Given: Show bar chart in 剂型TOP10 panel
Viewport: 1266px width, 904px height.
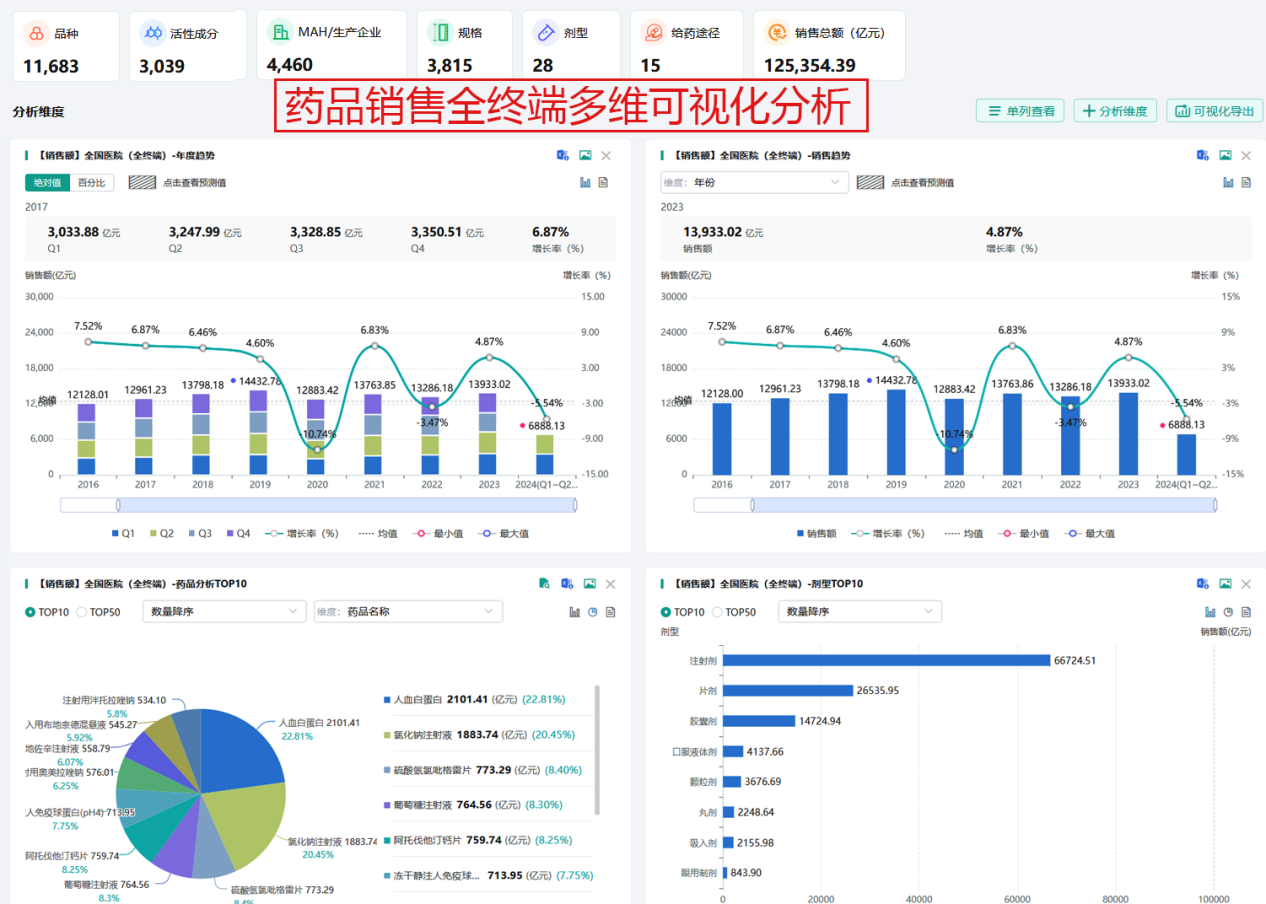Looking at the screenshot, I should tap(1210, 611).
